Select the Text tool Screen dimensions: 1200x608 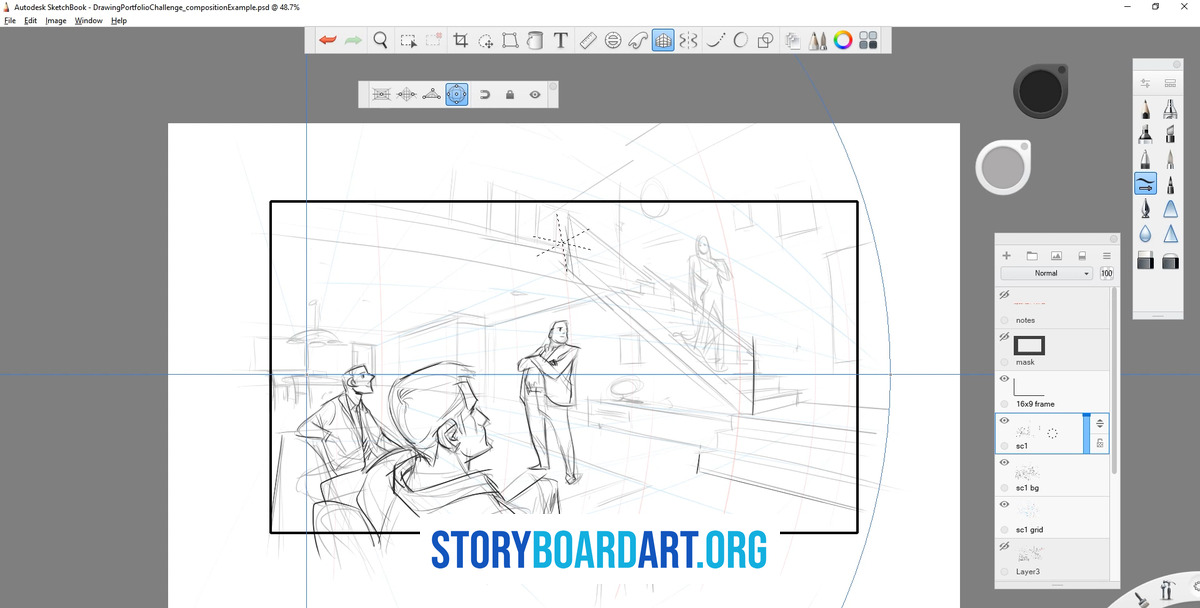[560, 40]
